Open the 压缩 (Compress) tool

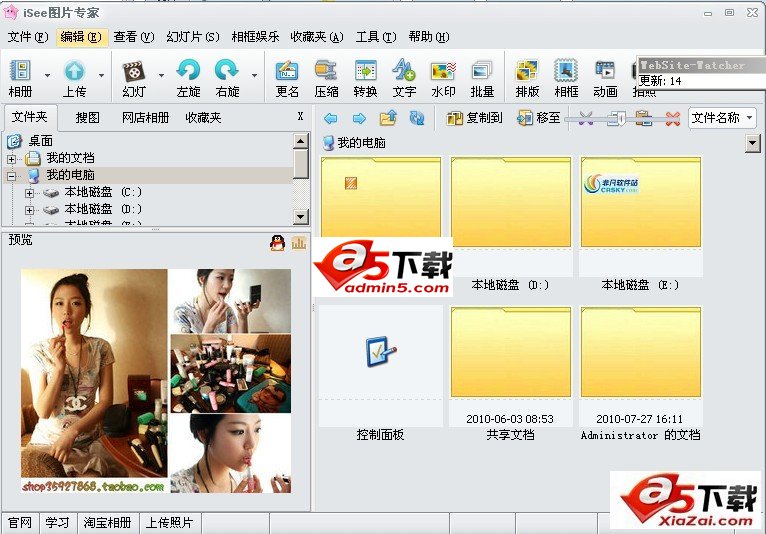(x=326, y=75)
